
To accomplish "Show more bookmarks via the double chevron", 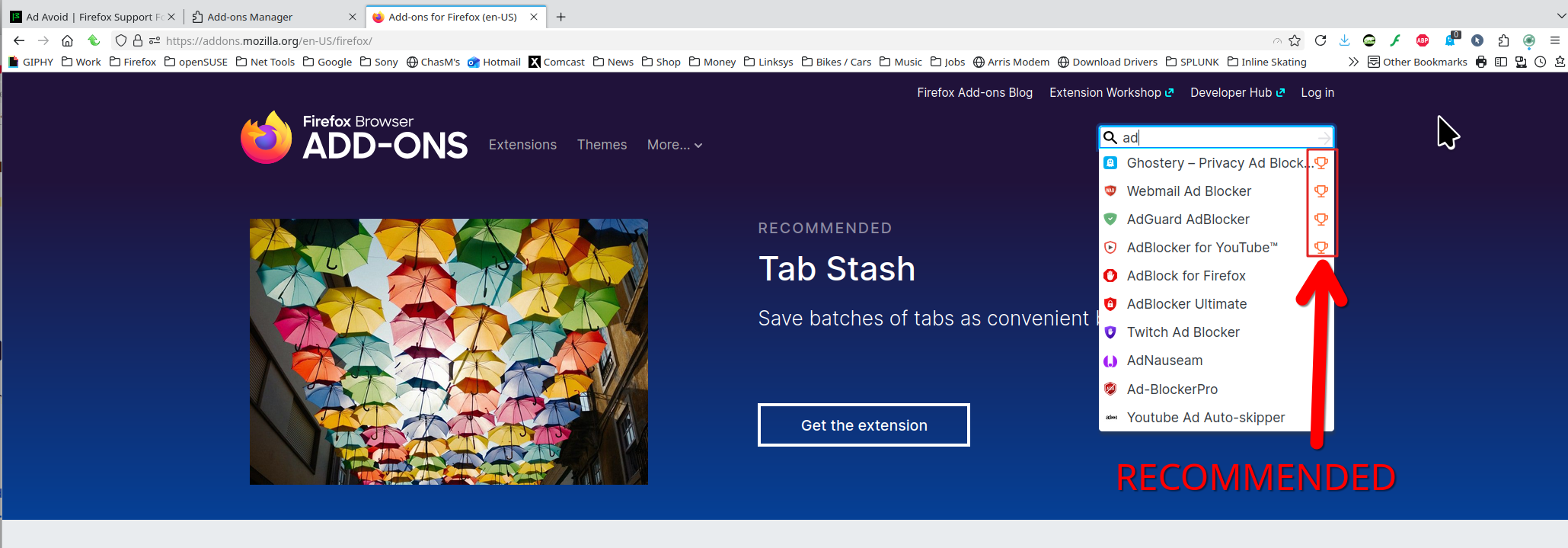I will pos(1352,62).
